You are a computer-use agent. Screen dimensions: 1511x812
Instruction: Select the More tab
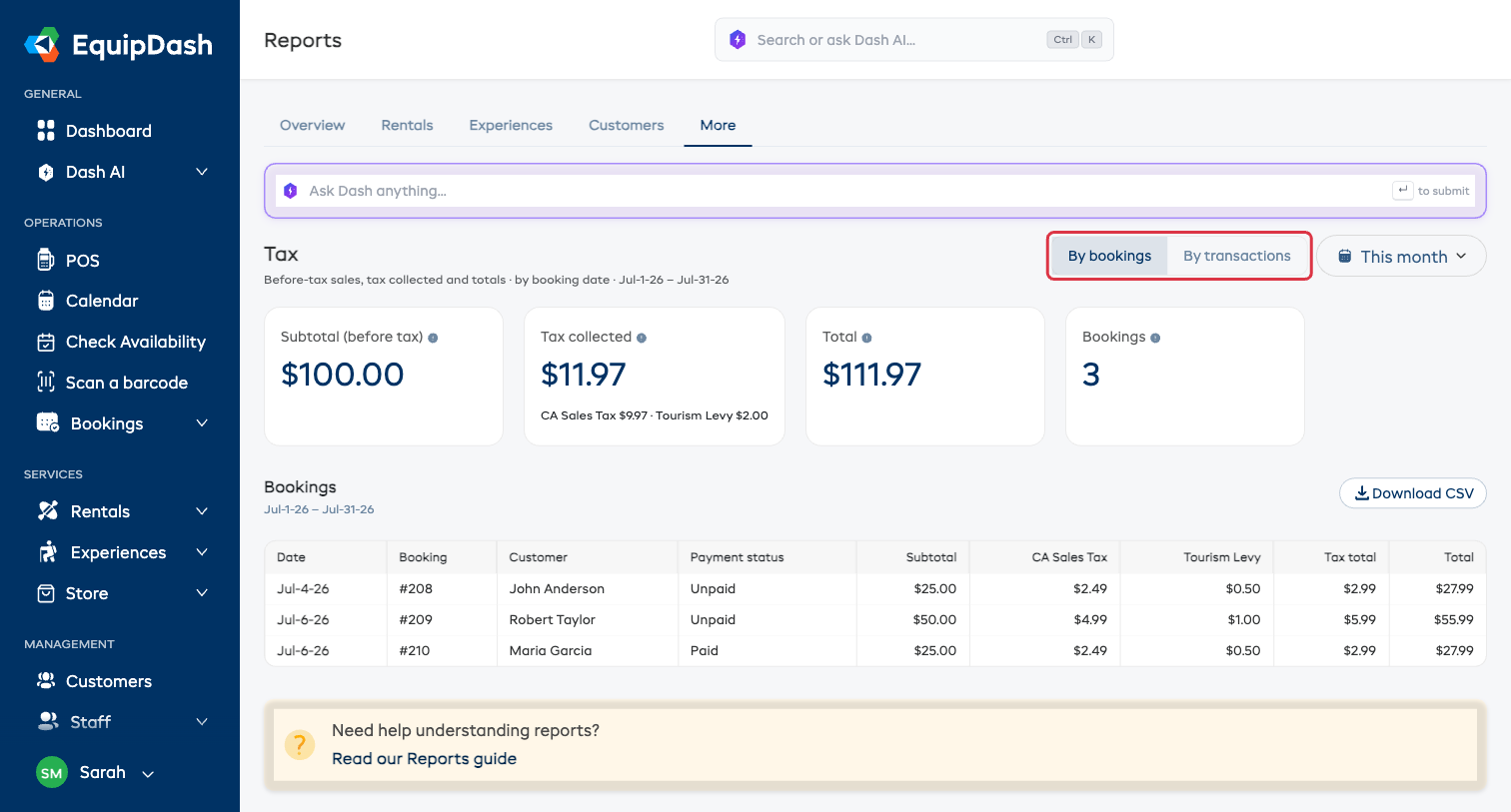pyautogui.click(x=718, y=125)
